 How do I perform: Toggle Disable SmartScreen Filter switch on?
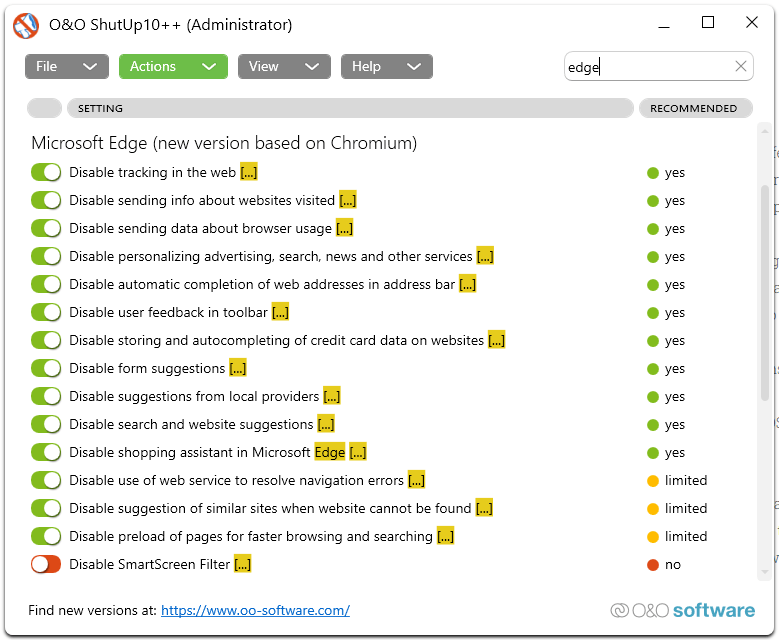46,565
